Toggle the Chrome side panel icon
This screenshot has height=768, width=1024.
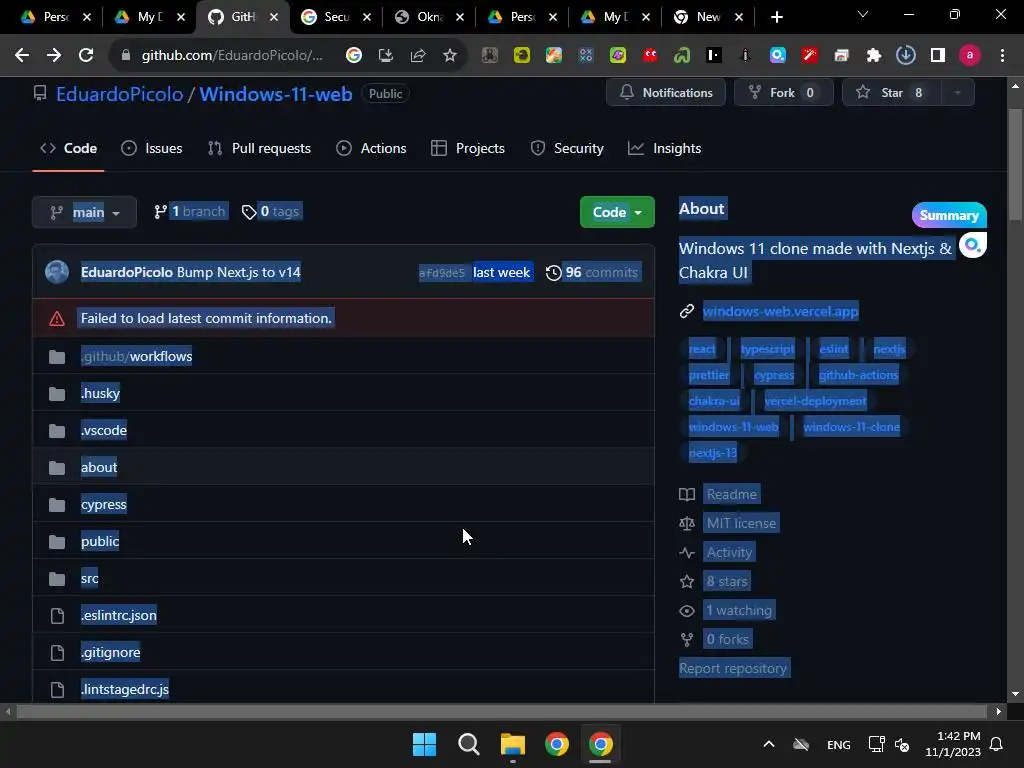(x=938, y=56)
